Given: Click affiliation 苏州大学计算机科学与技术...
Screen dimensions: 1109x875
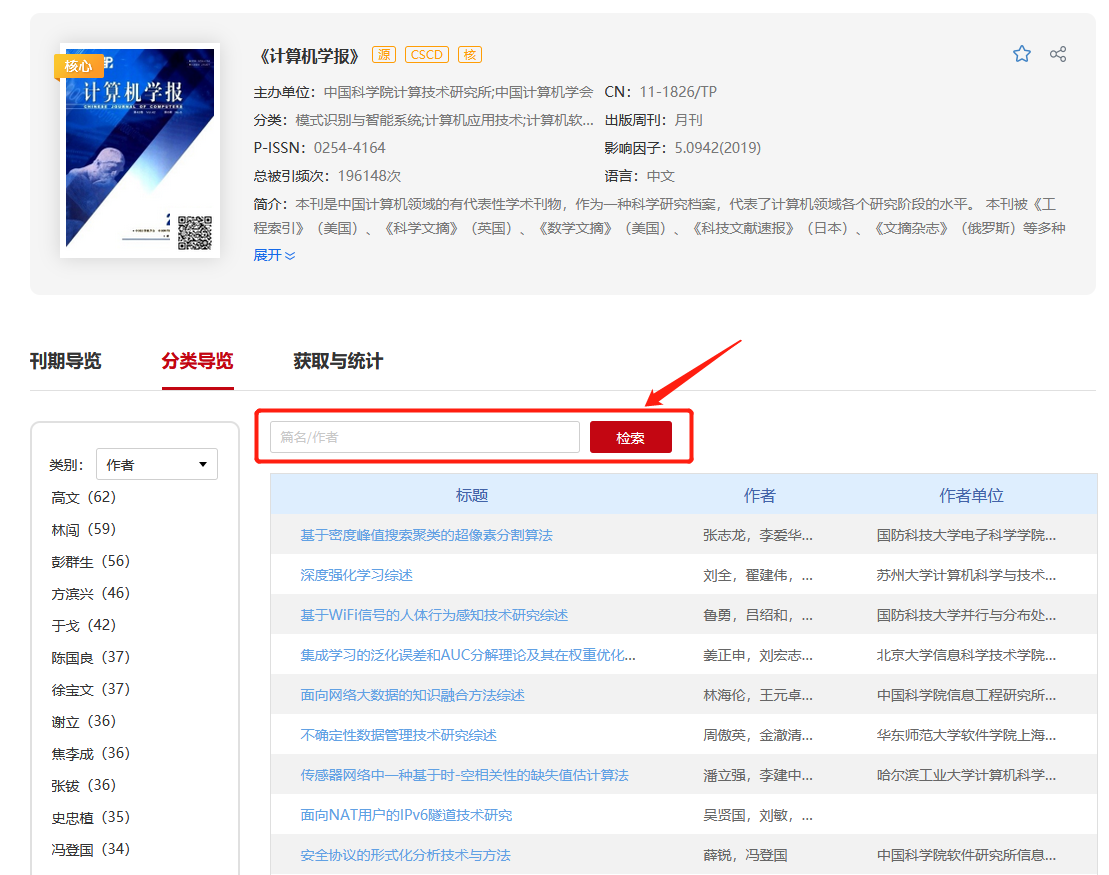Looking at the screenshot, I should (966, 575).
